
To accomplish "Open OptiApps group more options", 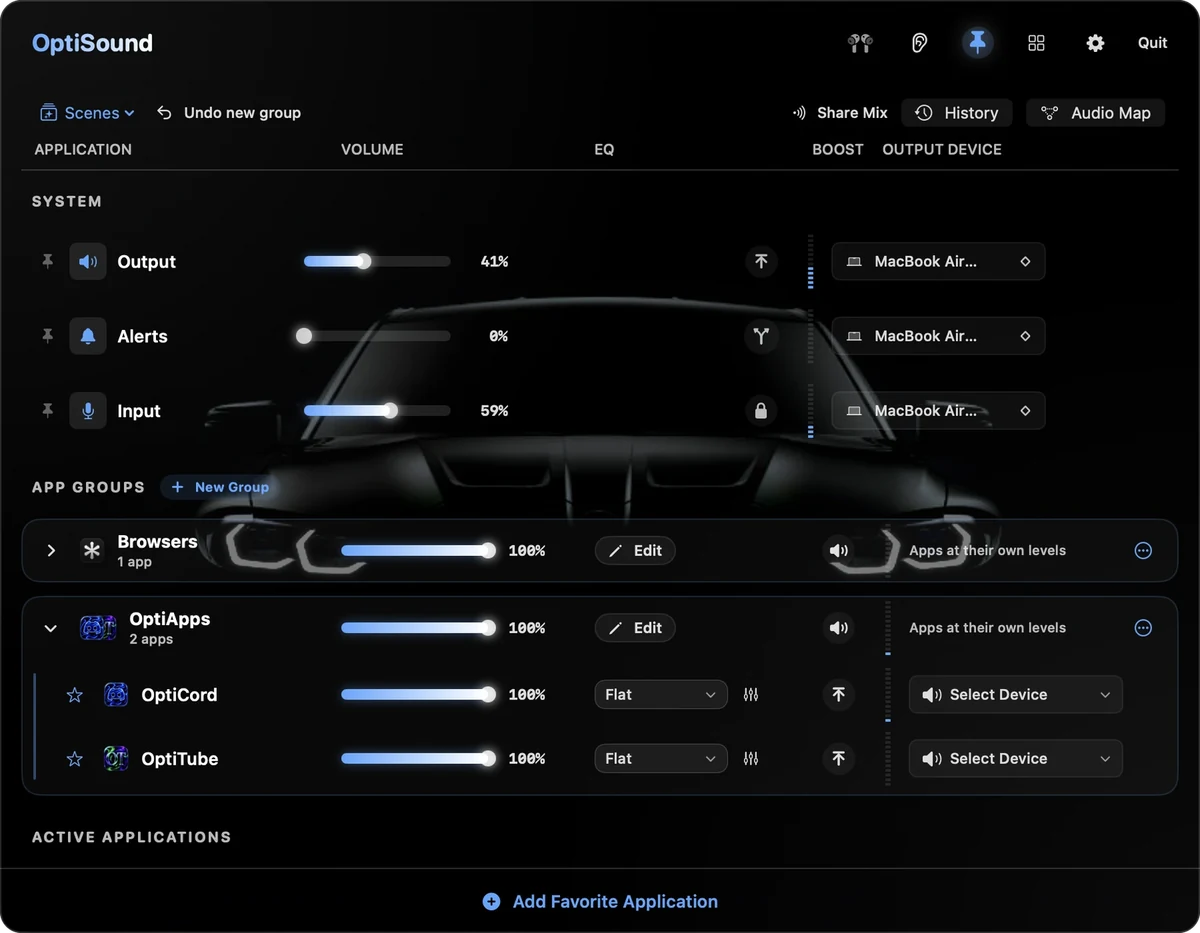I will click(x=1143, y=628).
